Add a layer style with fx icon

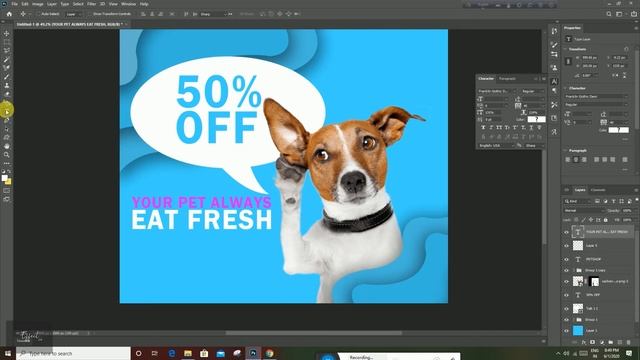[584, 342]
